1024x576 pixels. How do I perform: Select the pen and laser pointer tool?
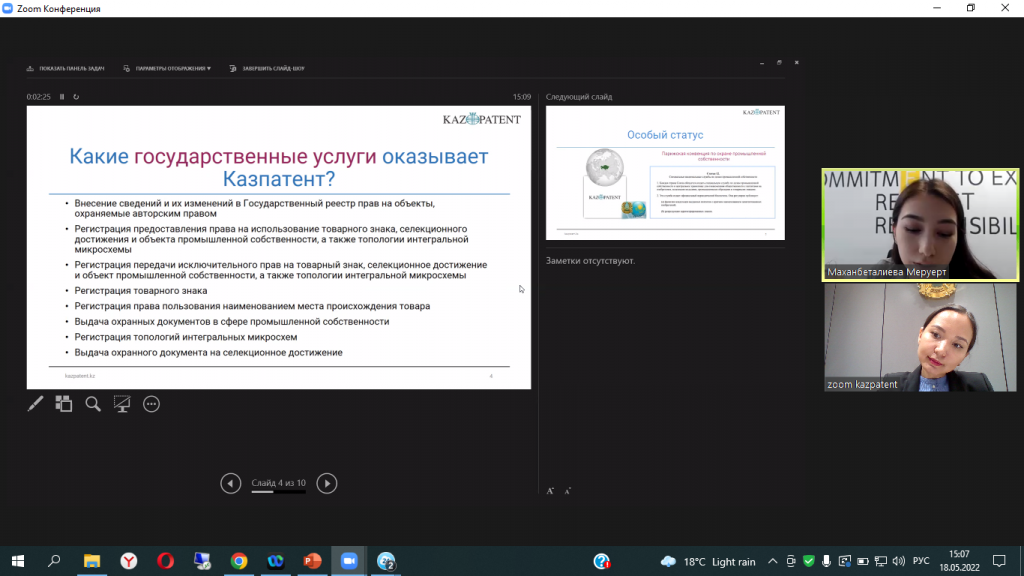(x=35, y=404)
